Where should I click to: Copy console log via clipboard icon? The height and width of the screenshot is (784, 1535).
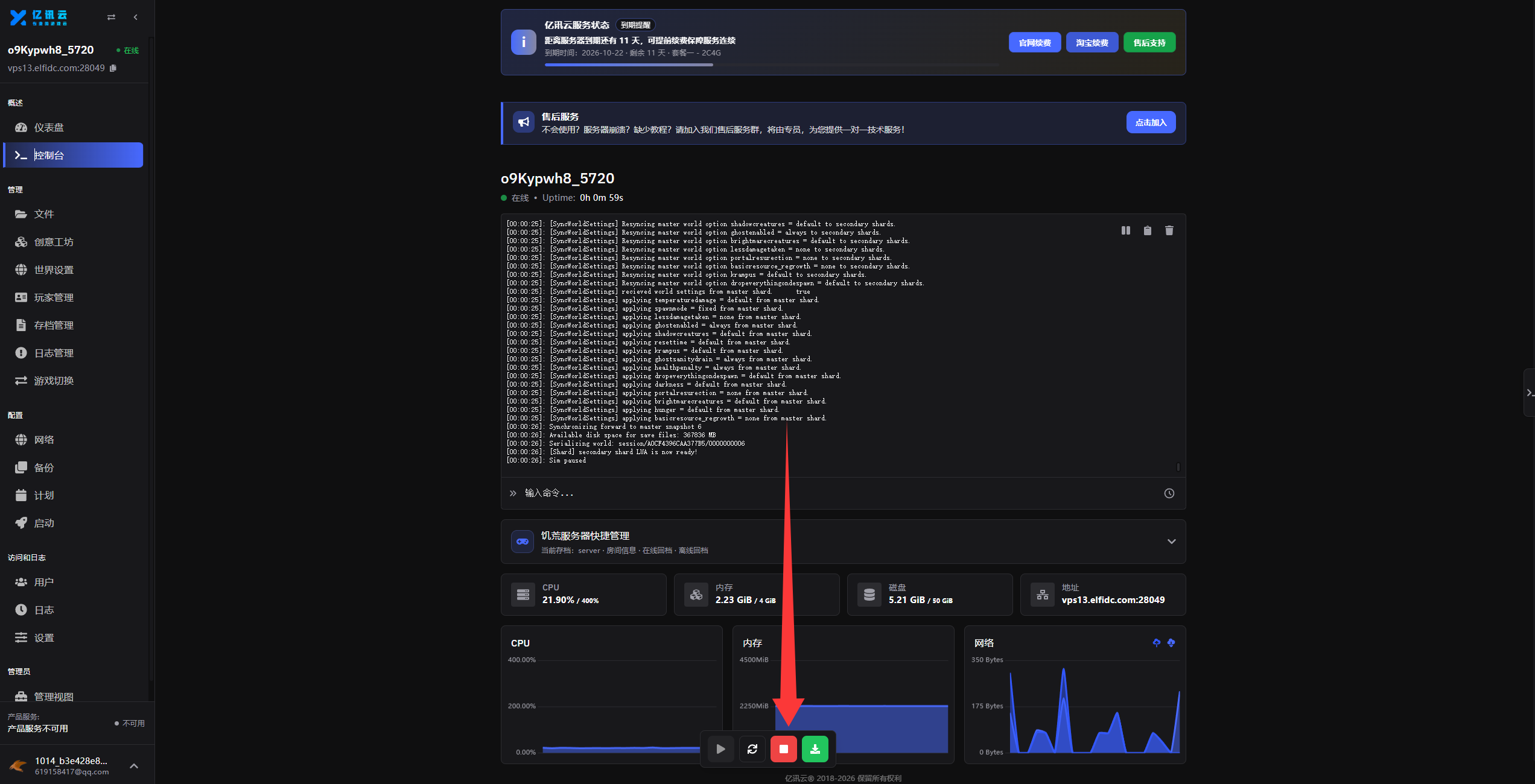click(1148, 230)
